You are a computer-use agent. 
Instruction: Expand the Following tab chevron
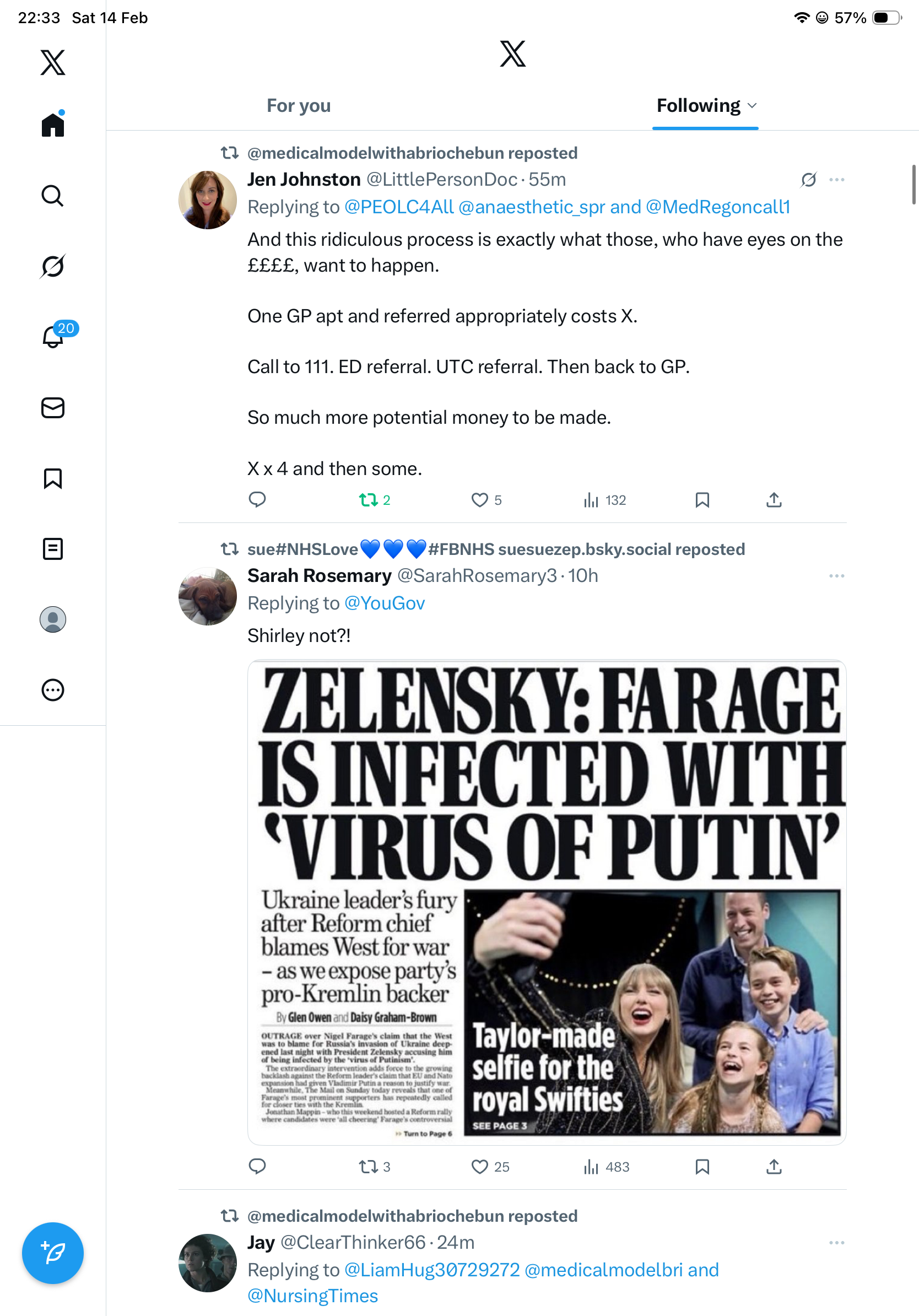753,106
